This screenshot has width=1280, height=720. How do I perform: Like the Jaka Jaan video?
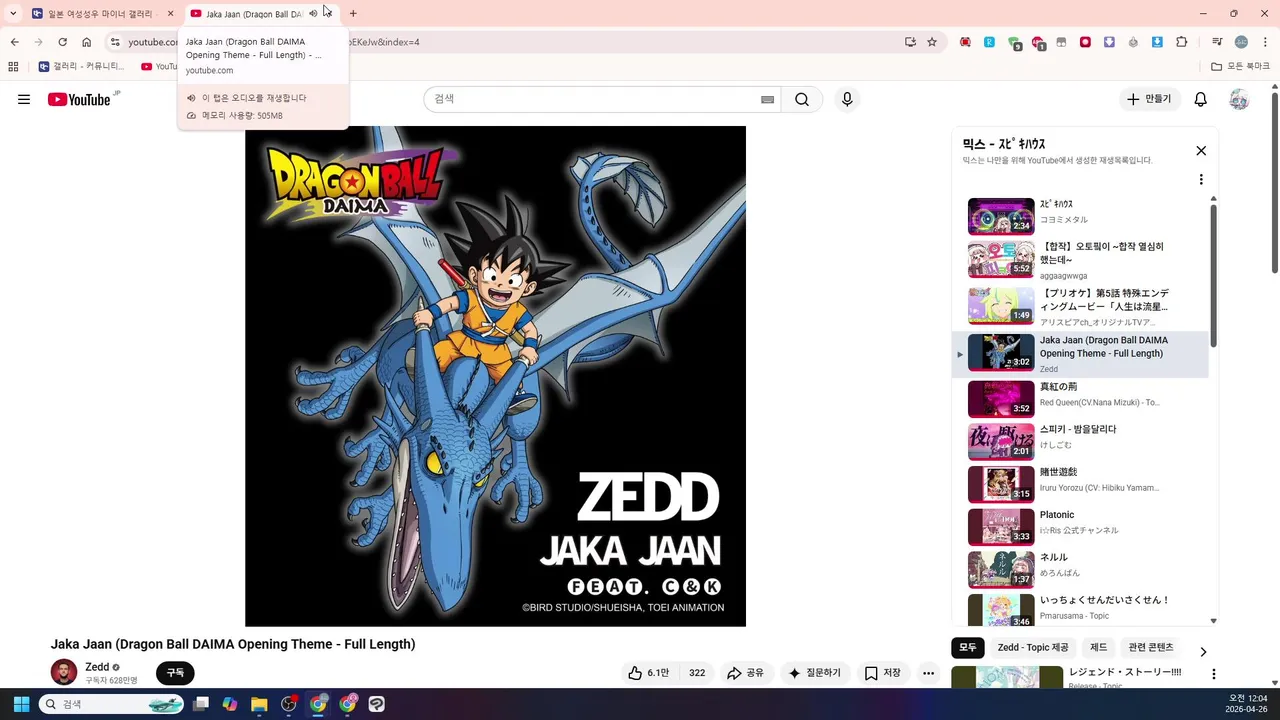(x=648, y=673)
